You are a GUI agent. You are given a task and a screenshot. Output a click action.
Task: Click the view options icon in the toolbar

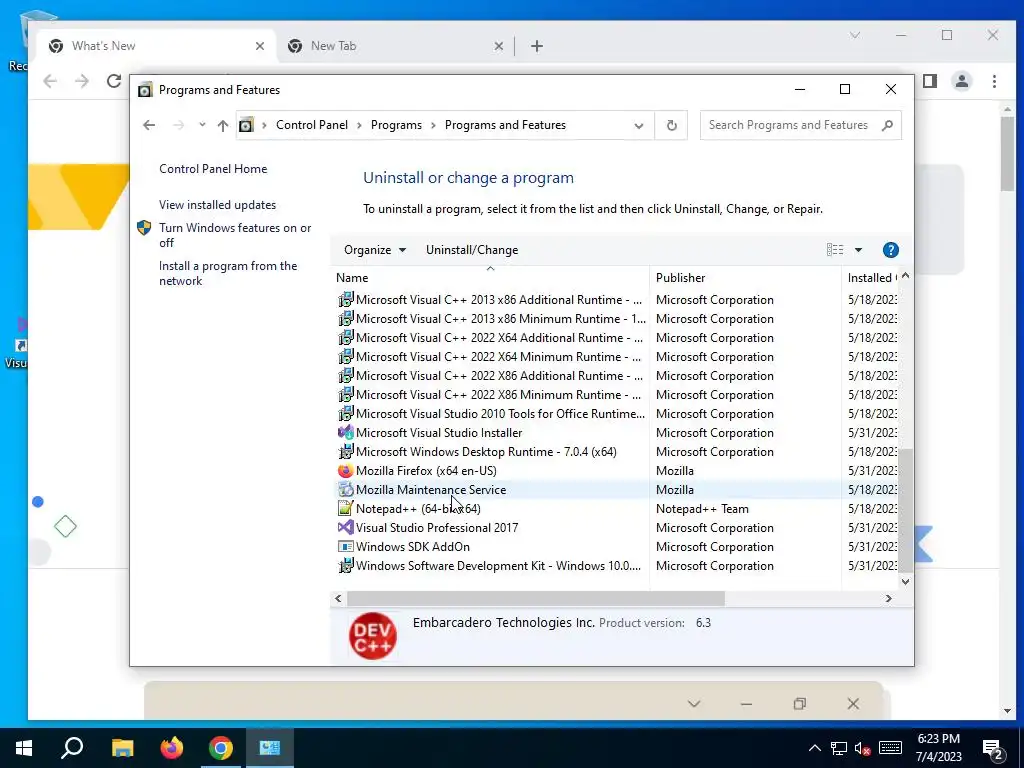pyautogui.click(x=835, y=249)
